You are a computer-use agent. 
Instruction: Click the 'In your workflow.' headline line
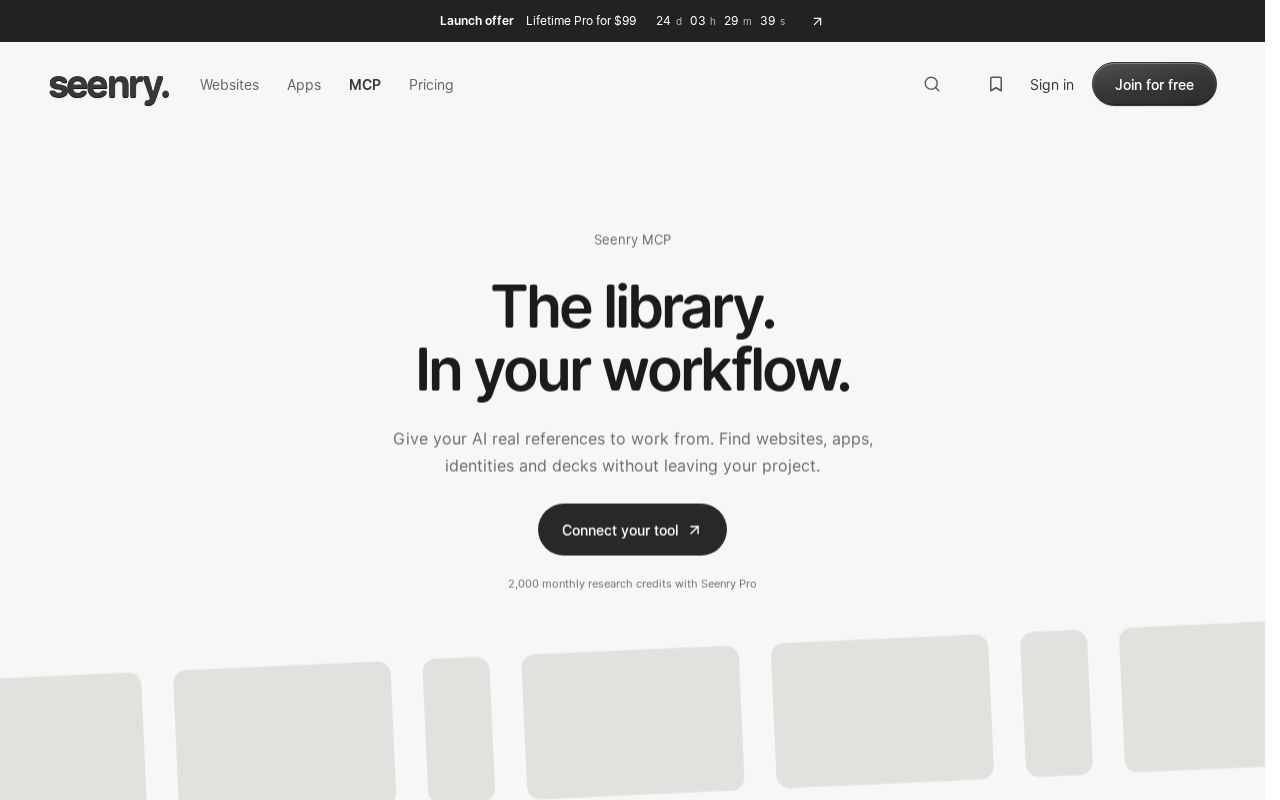pyautogui.click(x=633, y=370)
